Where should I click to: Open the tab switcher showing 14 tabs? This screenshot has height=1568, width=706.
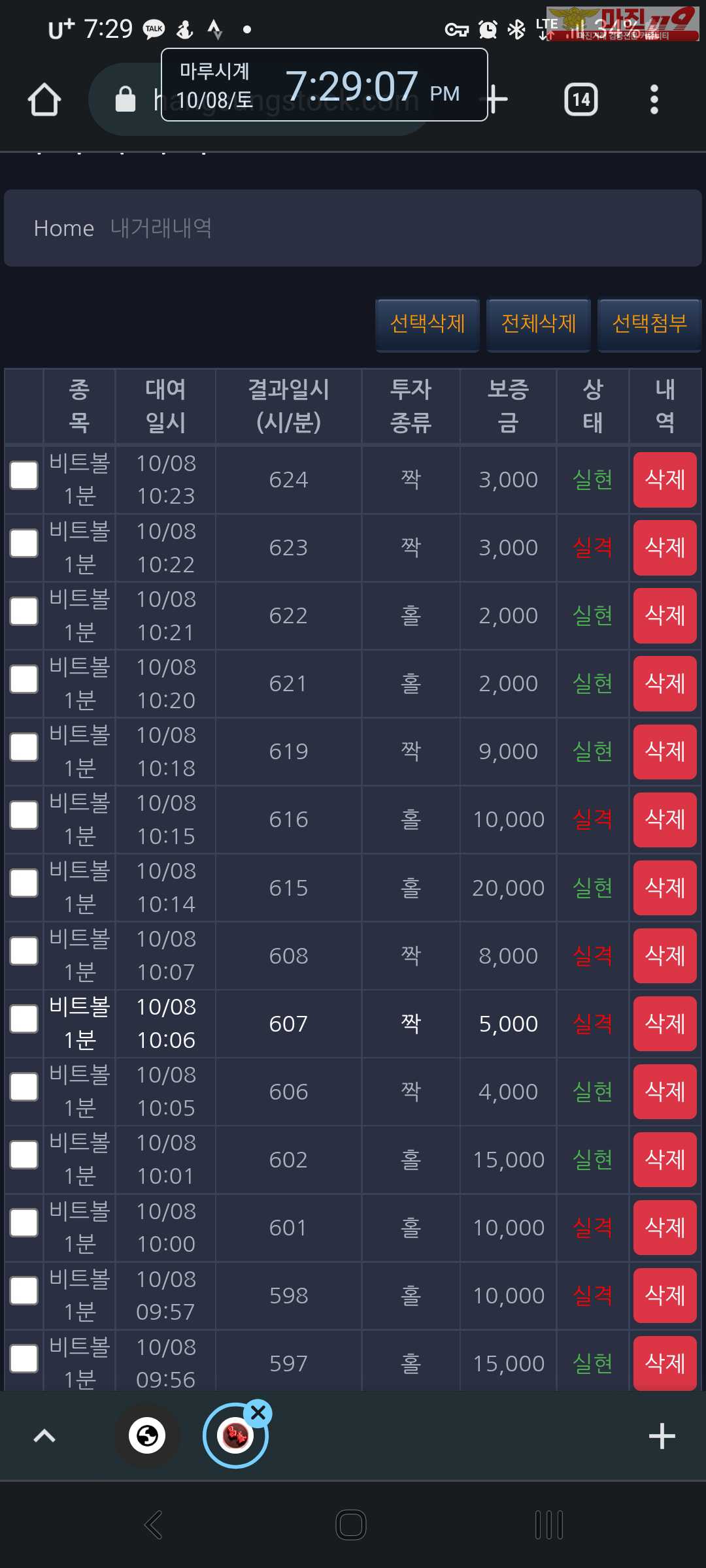pyautogui.click(x=580, y=99)
